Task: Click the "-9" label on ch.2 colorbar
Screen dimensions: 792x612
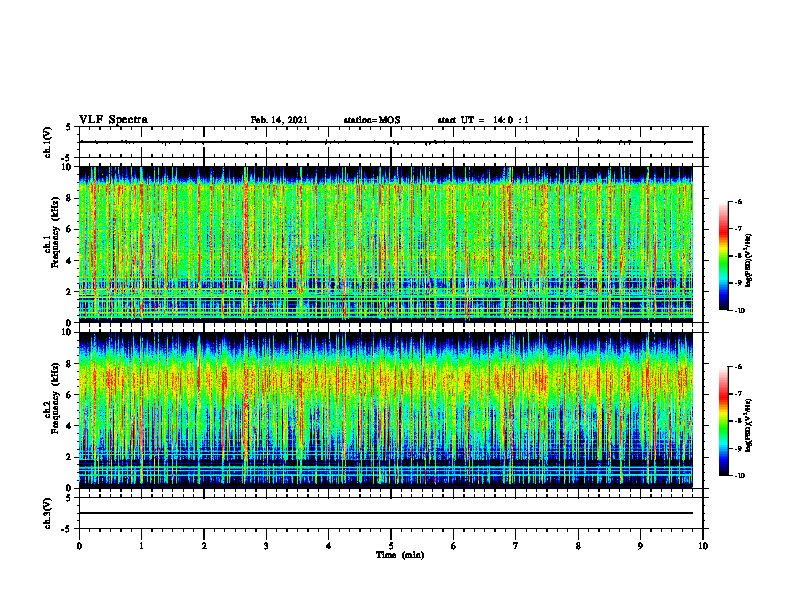Action: (x=738, y=448)
